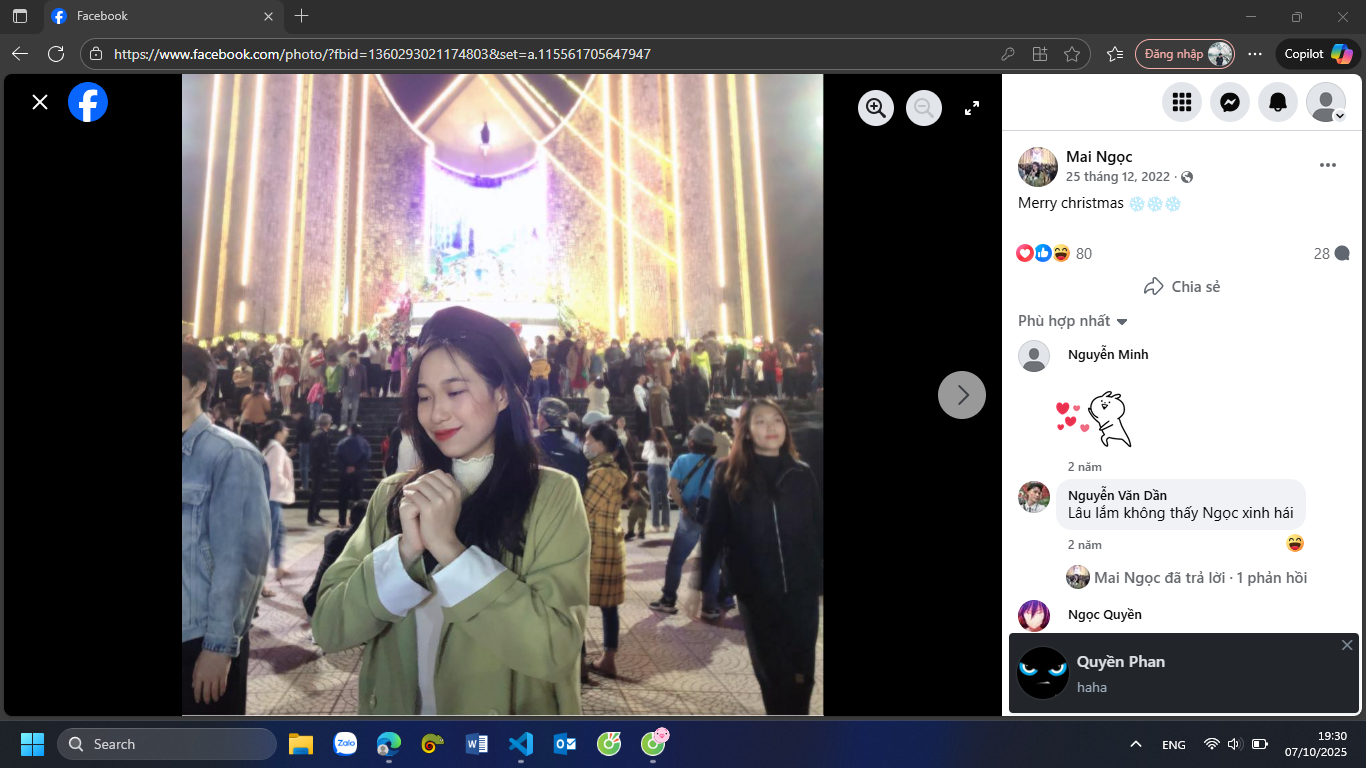The height and width of the screenshot is (768, 1366).
Task: Select the Facebook browser tab
Action: pyautogui.click(x=163, y=16)
